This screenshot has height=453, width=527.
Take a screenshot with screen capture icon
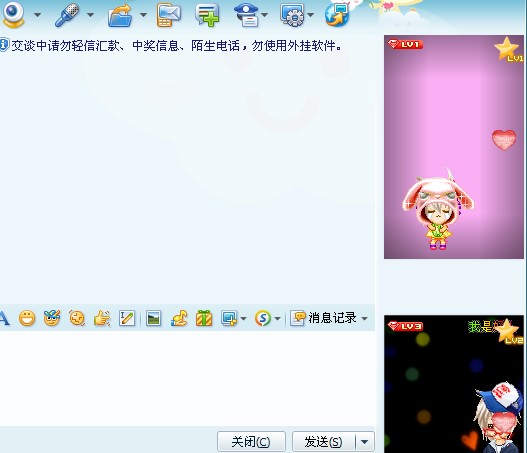pos(229,318)
